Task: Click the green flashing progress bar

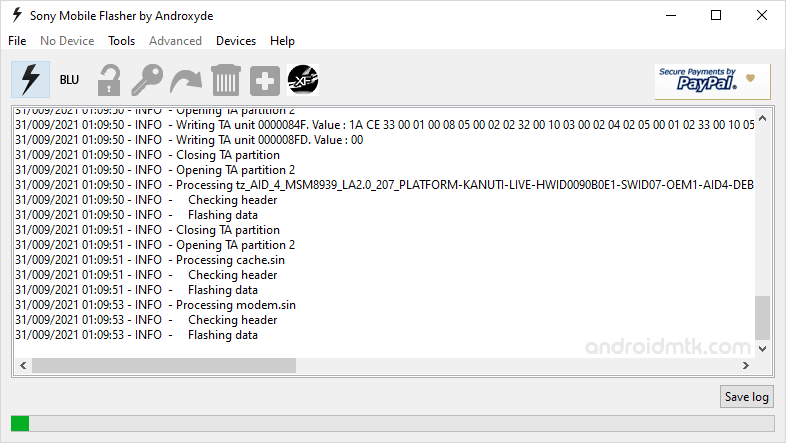Action: pyautogui.click(x=392, y=423)
